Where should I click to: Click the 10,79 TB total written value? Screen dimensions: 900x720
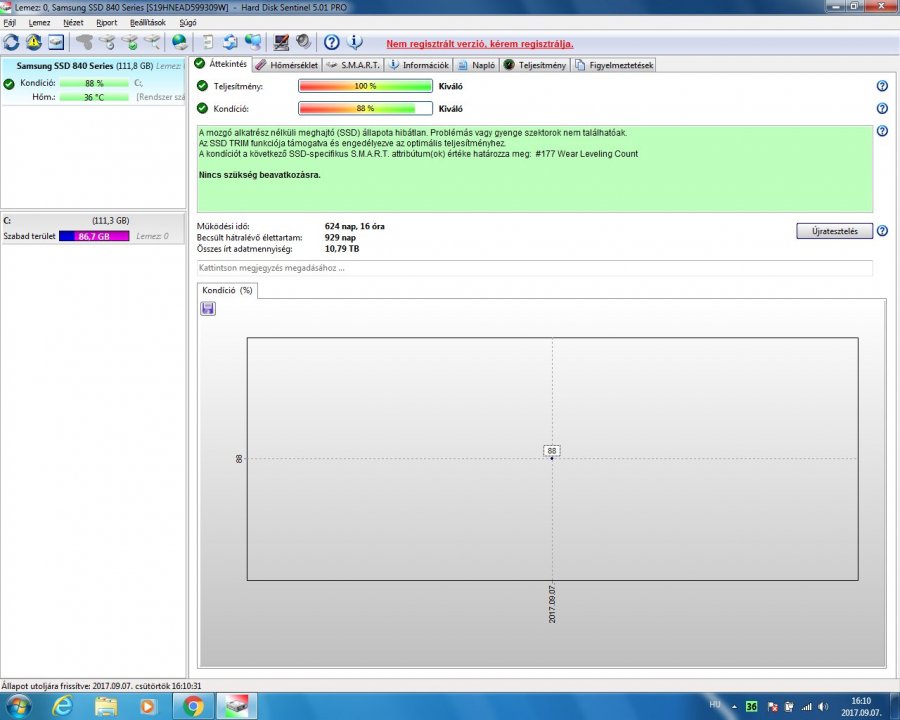click(x=342, y=249)
